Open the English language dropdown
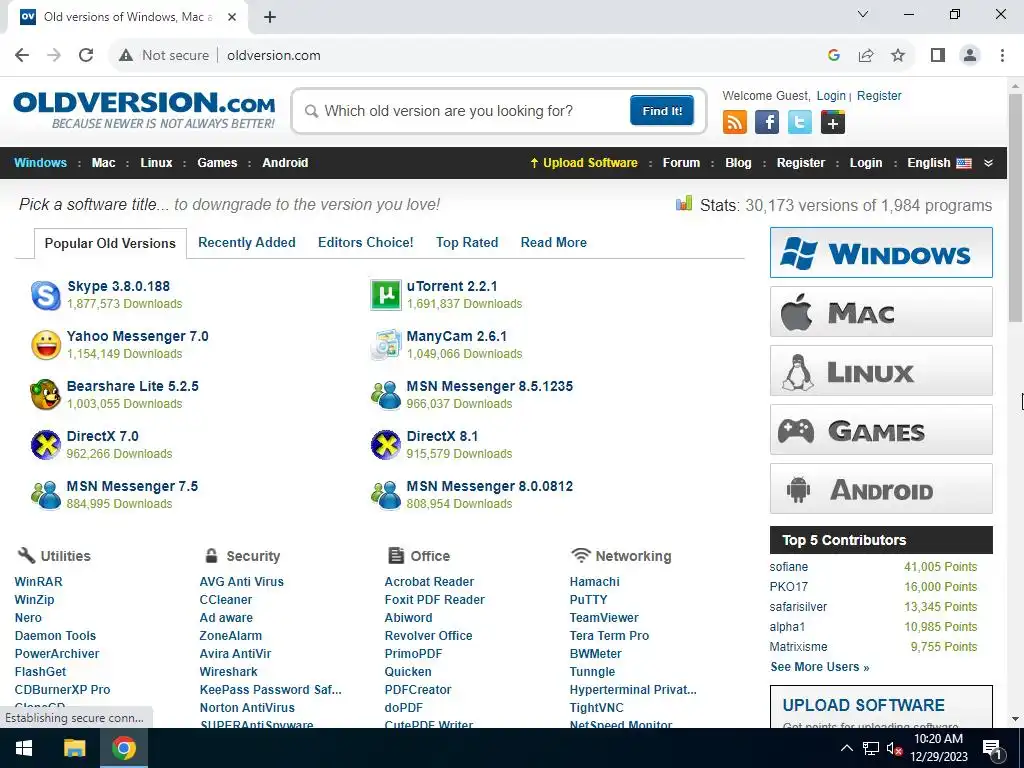The width and height of the screenshot is (1024, 768). pyautogui.click(x=939, y=163)
